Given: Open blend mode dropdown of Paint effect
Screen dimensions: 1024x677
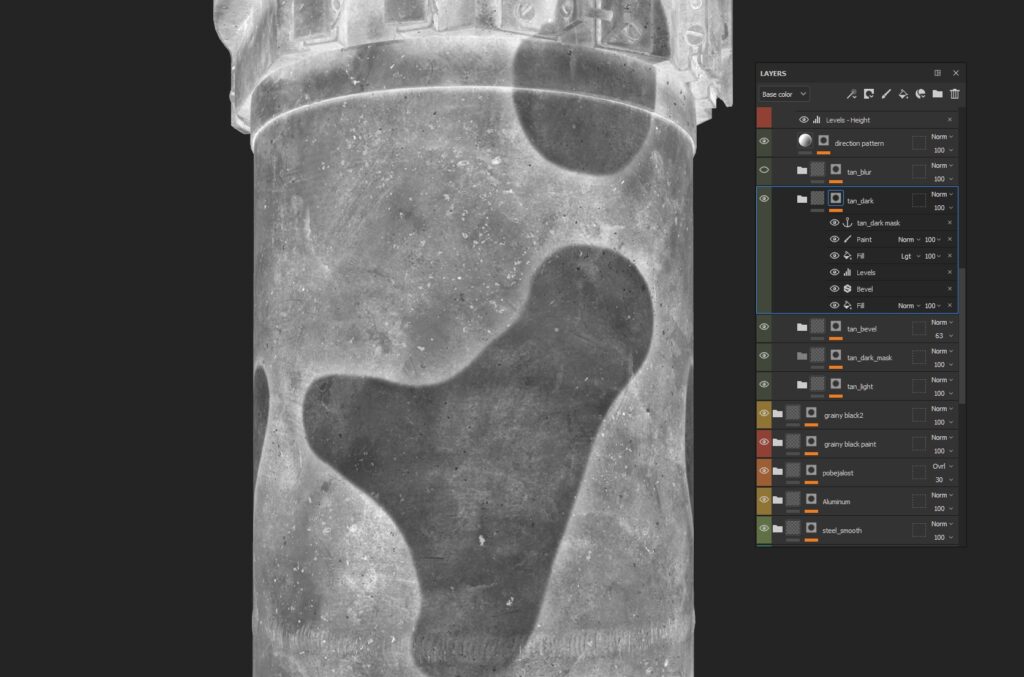Looking at the screenshot, I should coord(908,240).
